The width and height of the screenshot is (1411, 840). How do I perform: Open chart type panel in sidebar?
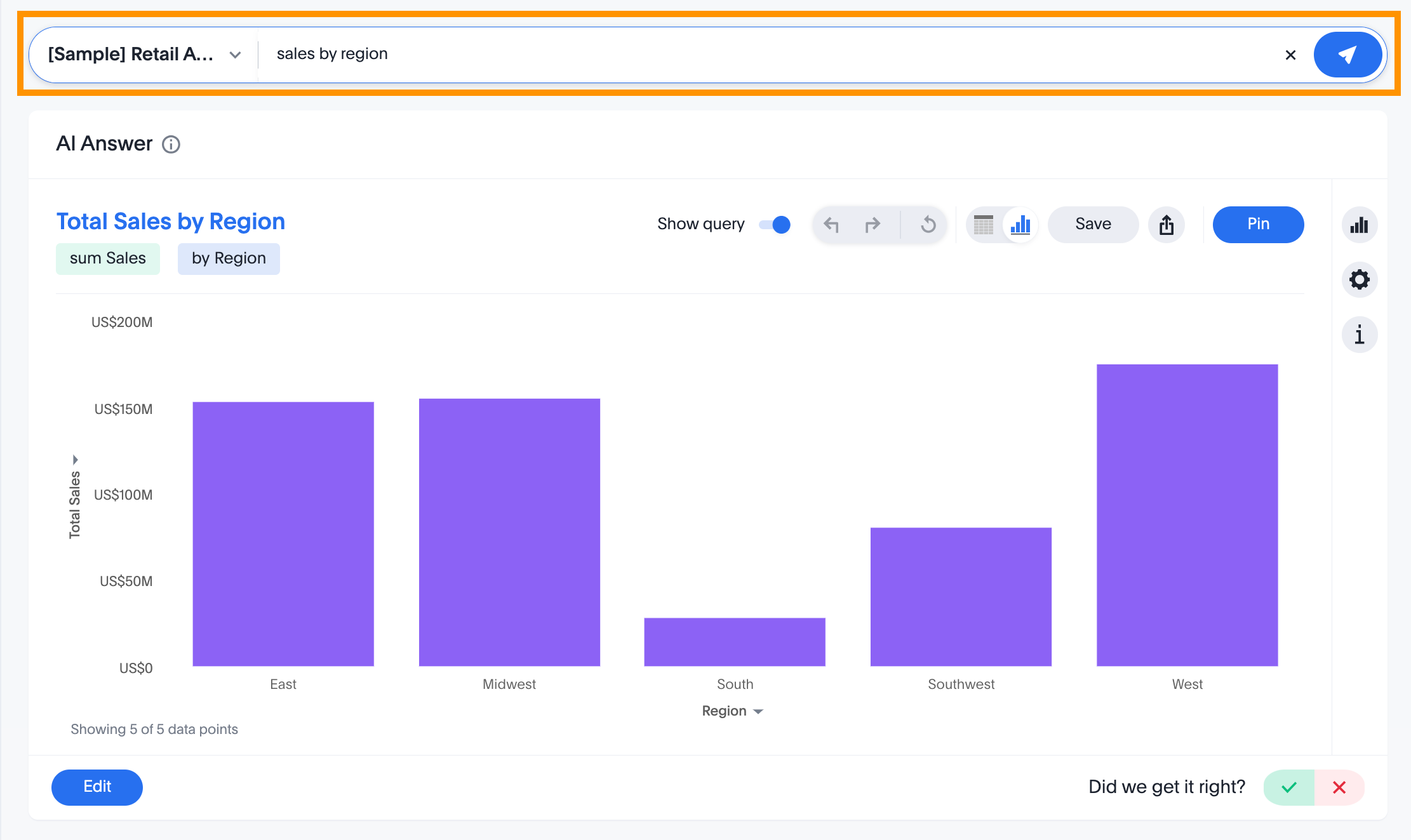1359,225
